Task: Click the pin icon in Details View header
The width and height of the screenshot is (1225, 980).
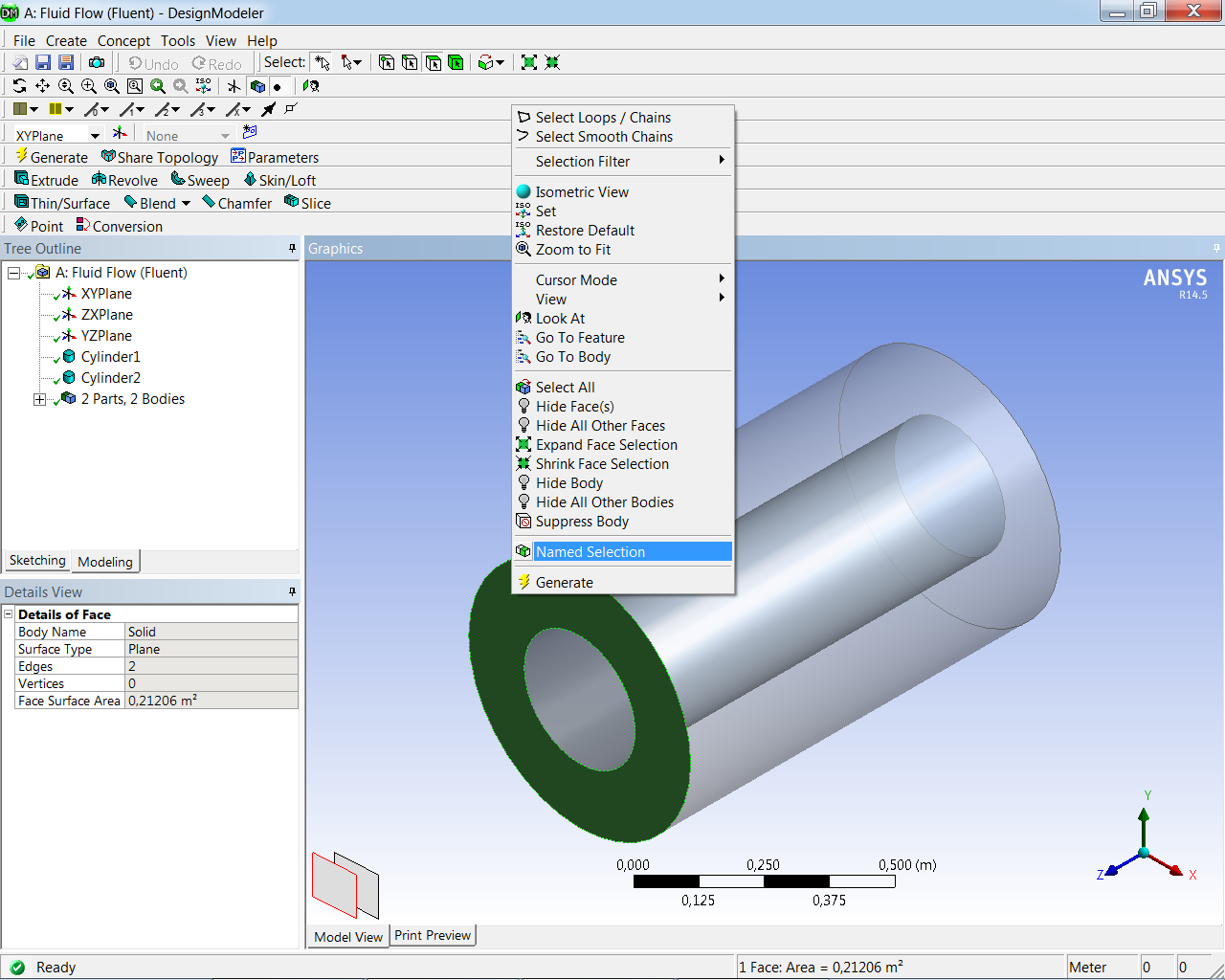Action: pos(292,591)
